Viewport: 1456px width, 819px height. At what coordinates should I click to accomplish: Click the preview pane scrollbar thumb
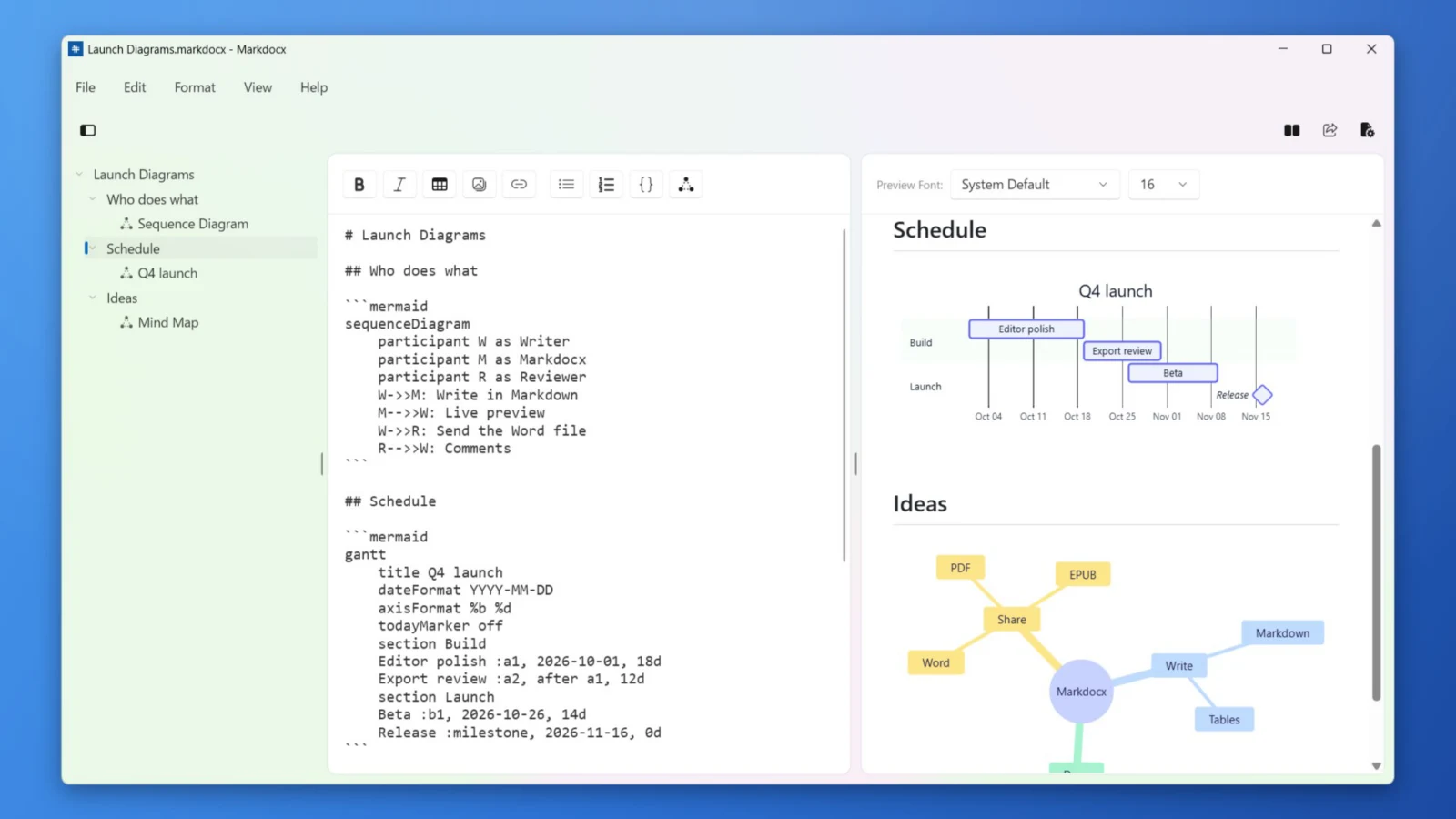click(x=1376, y=572)
